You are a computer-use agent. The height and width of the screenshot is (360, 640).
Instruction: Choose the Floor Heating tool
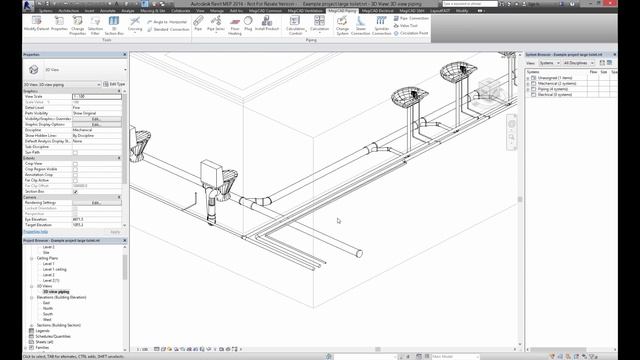235,25
